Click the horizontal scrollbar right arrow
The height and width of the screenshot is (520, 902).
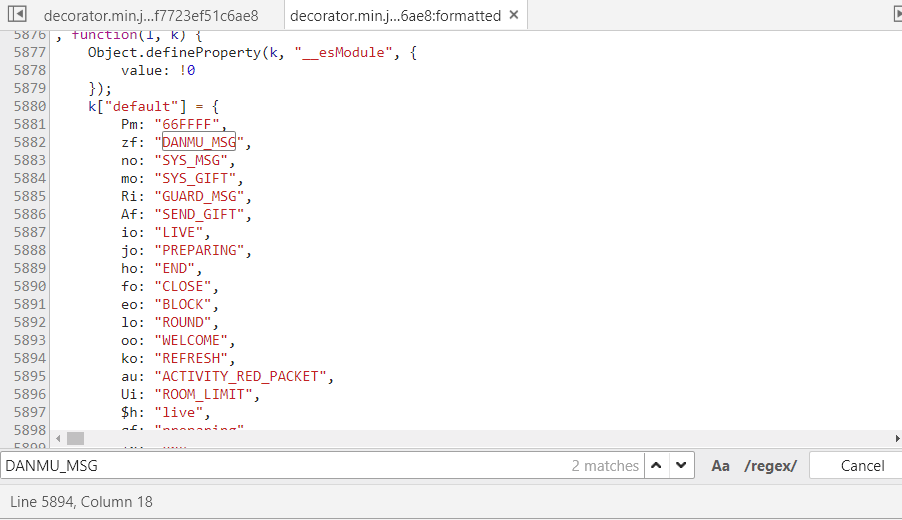coord(896,438)
